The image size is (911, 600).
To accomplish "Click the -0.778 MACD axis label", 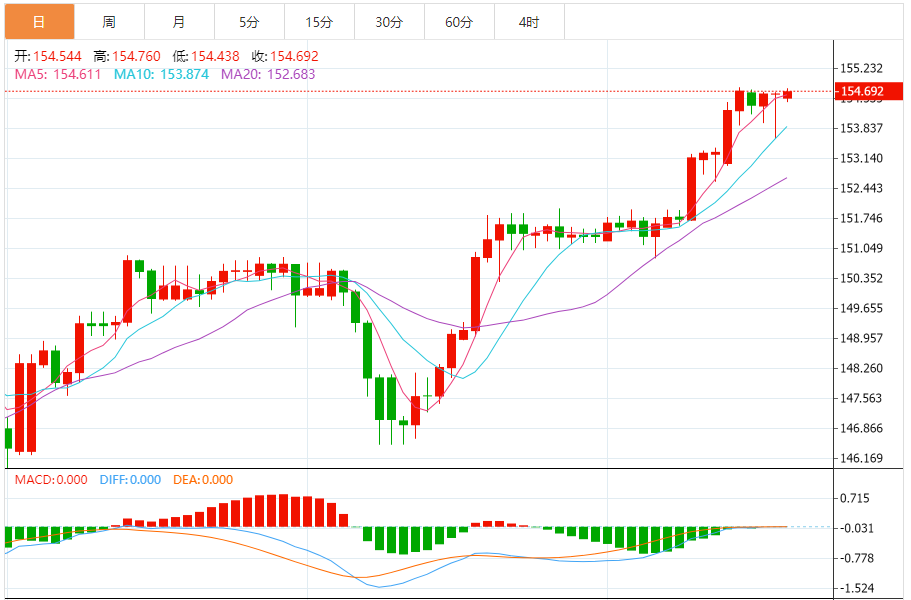I will 858,558.
